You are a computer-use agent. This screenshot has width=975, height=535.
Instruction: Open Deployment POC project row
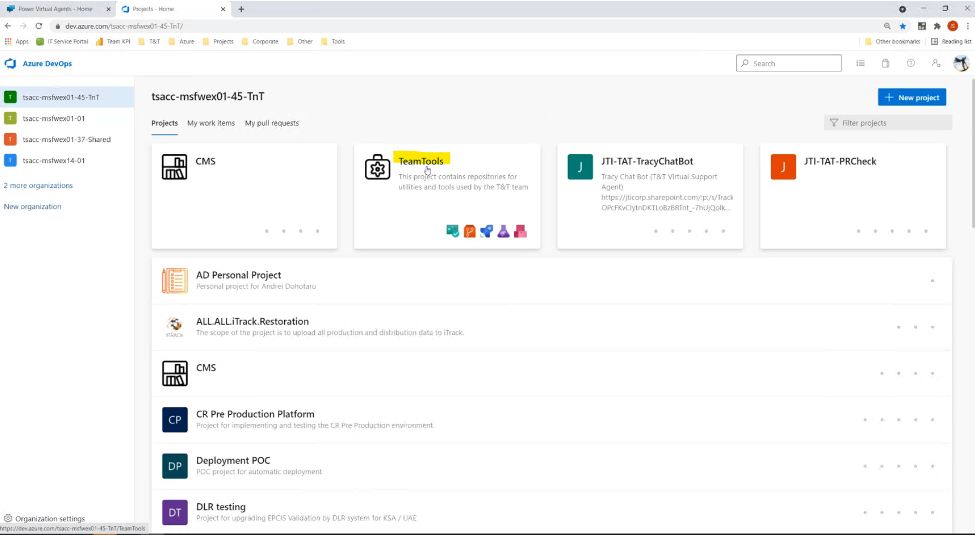coord(552,466)
